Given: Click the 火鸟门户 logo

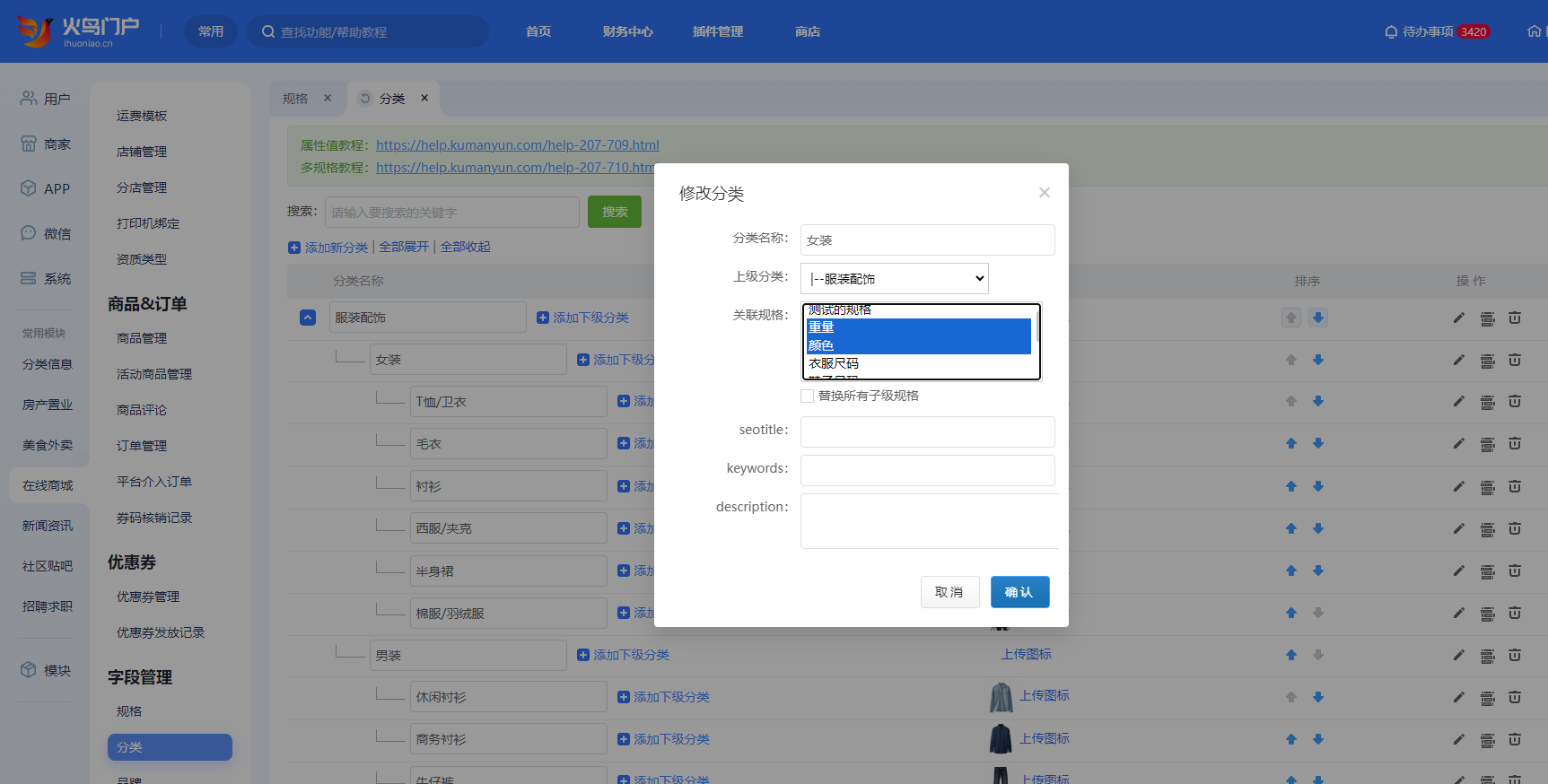Looking at the screenshot, I should point(79,31).
